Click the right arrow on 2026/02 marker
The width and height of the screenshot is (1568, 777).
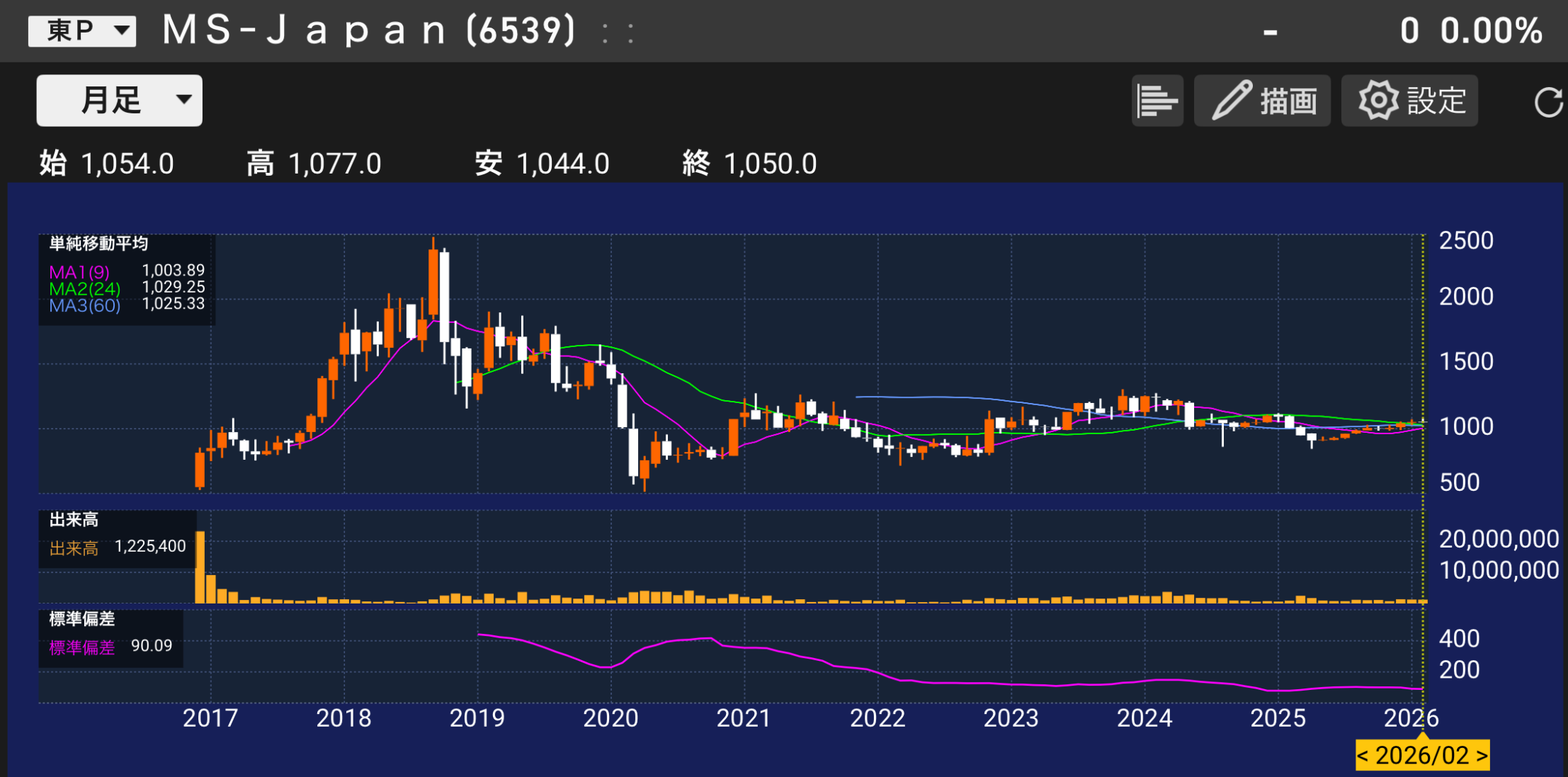pyautogui.click(x=1481, y=756)
